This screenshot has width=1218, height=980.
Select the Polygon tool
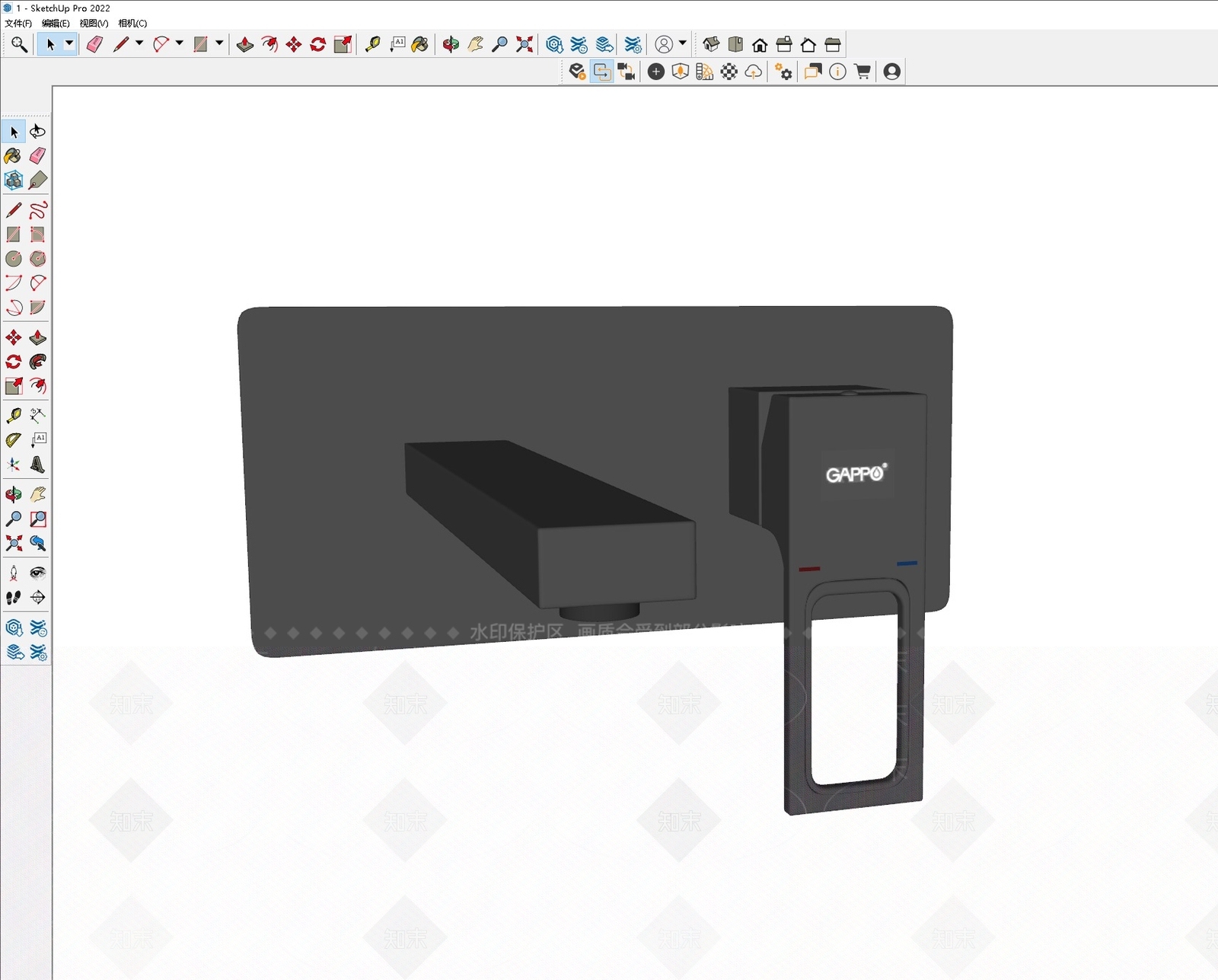coord(37,259)
